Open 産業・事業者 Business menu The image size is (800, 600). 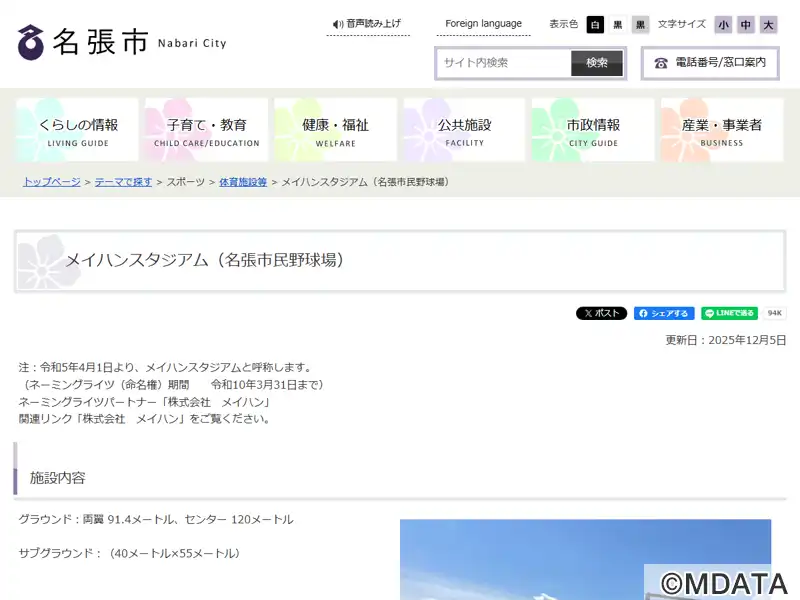click(x=722, y=130)
